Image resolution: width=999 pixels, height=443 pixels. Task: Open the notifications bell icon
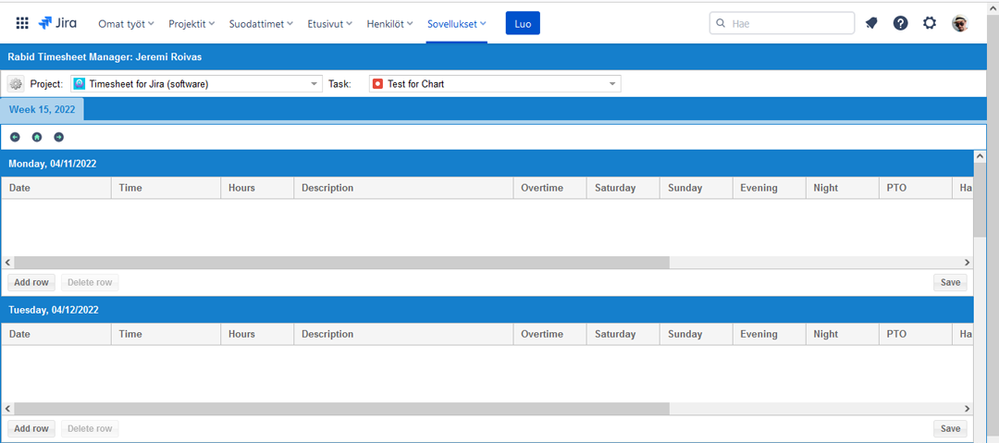click(871, 24)
